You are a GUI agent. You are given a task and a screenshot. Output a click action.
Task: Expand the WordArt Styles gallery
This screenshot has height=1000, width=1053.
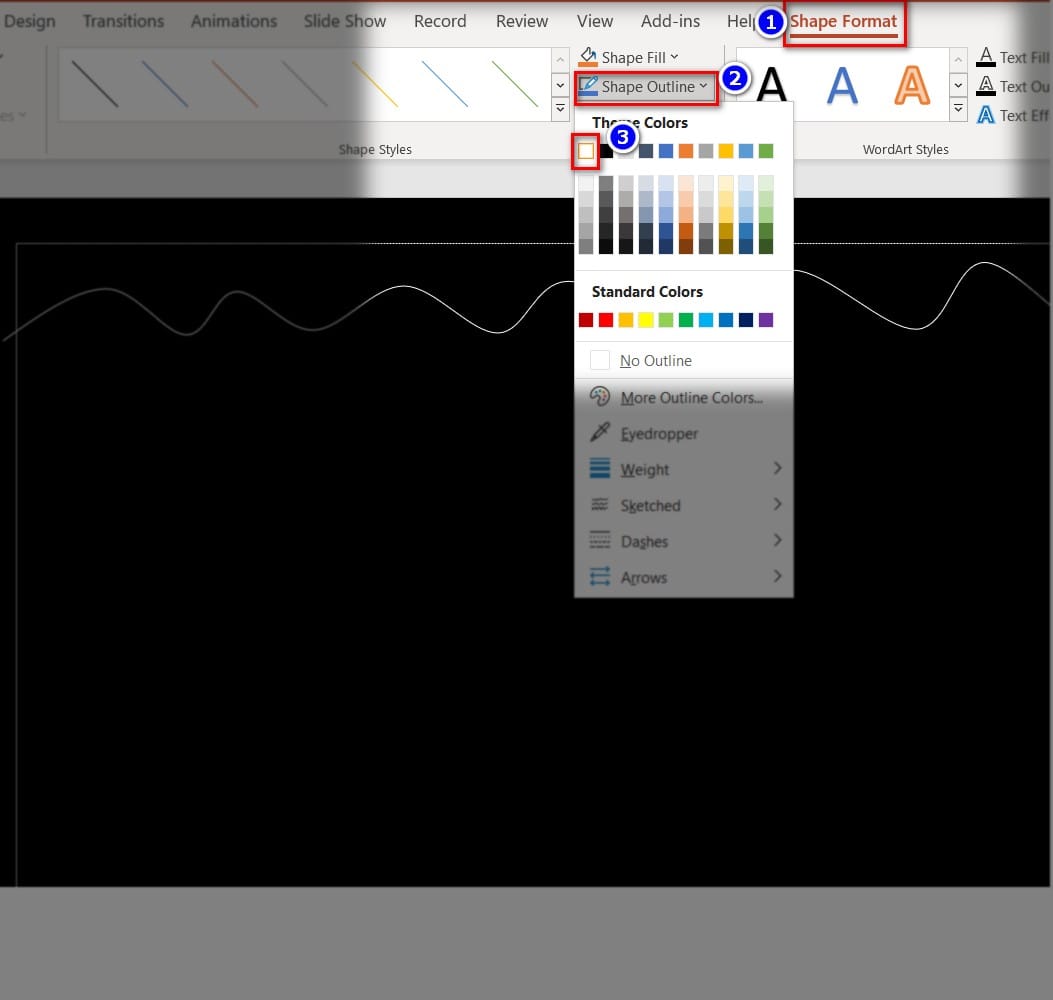958,108
